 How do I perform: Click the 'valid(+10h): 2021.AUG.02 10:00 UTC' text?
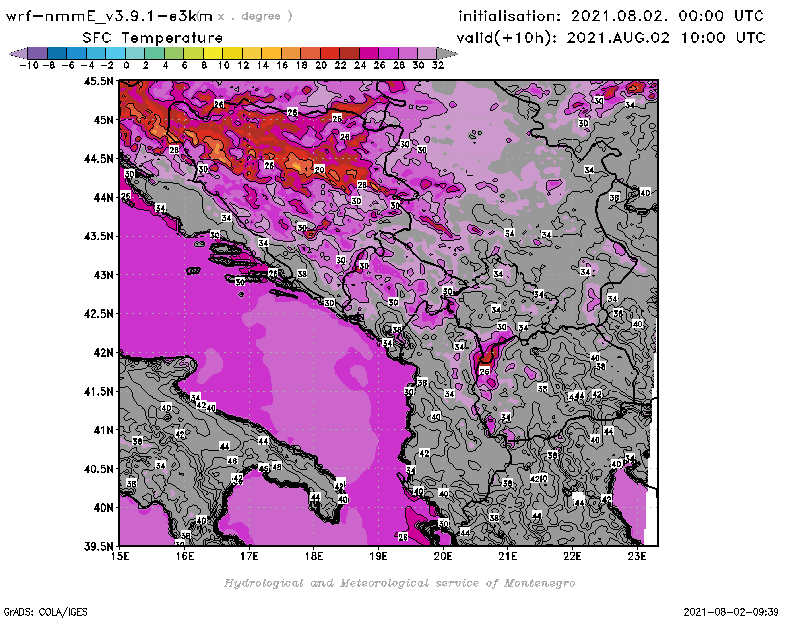coord(611,38)
